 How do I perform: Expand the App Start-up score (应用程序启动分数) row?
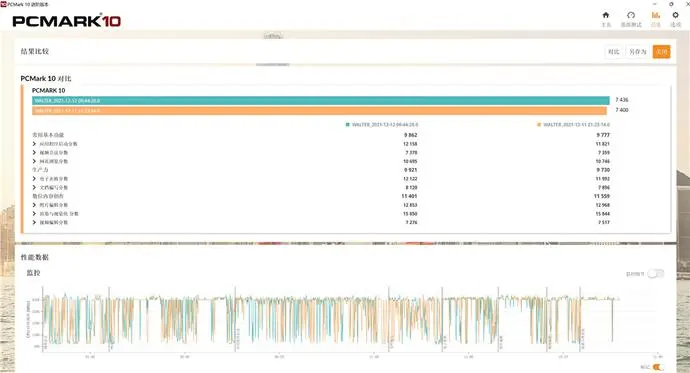[34, 144]
